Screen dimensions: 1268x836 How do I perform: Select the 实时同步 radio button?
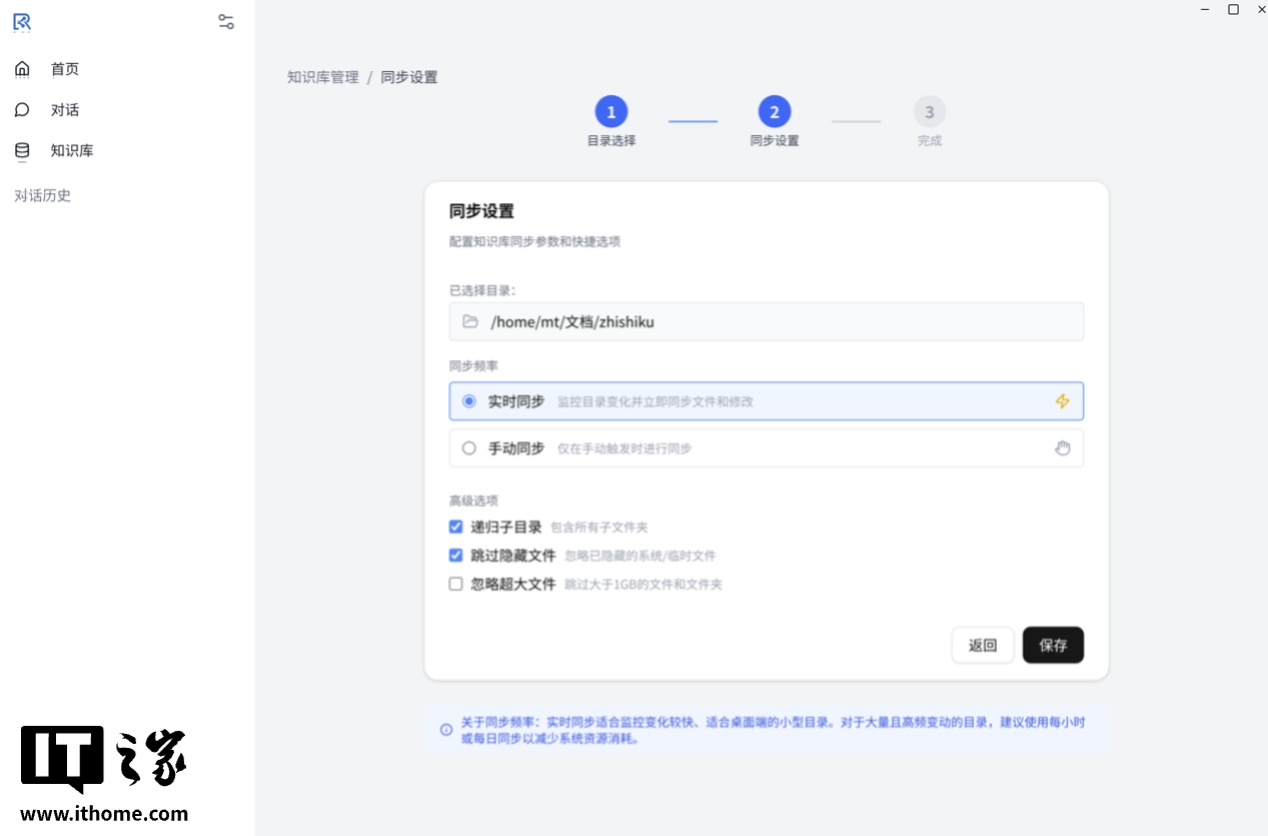(x=468, y=400)
